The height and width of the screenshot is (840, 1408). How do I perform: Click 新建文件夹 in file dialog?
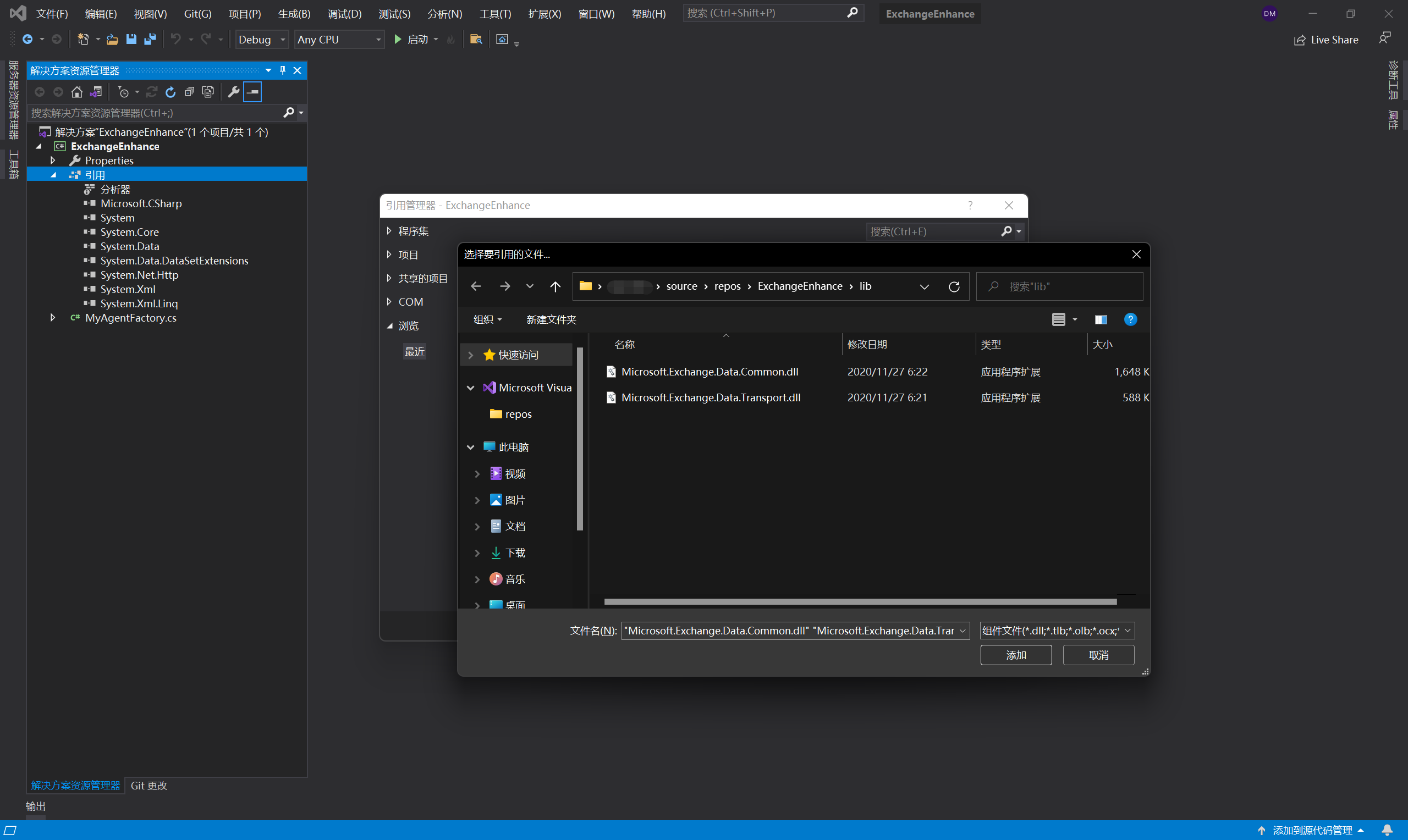click(x=551, y=320)
